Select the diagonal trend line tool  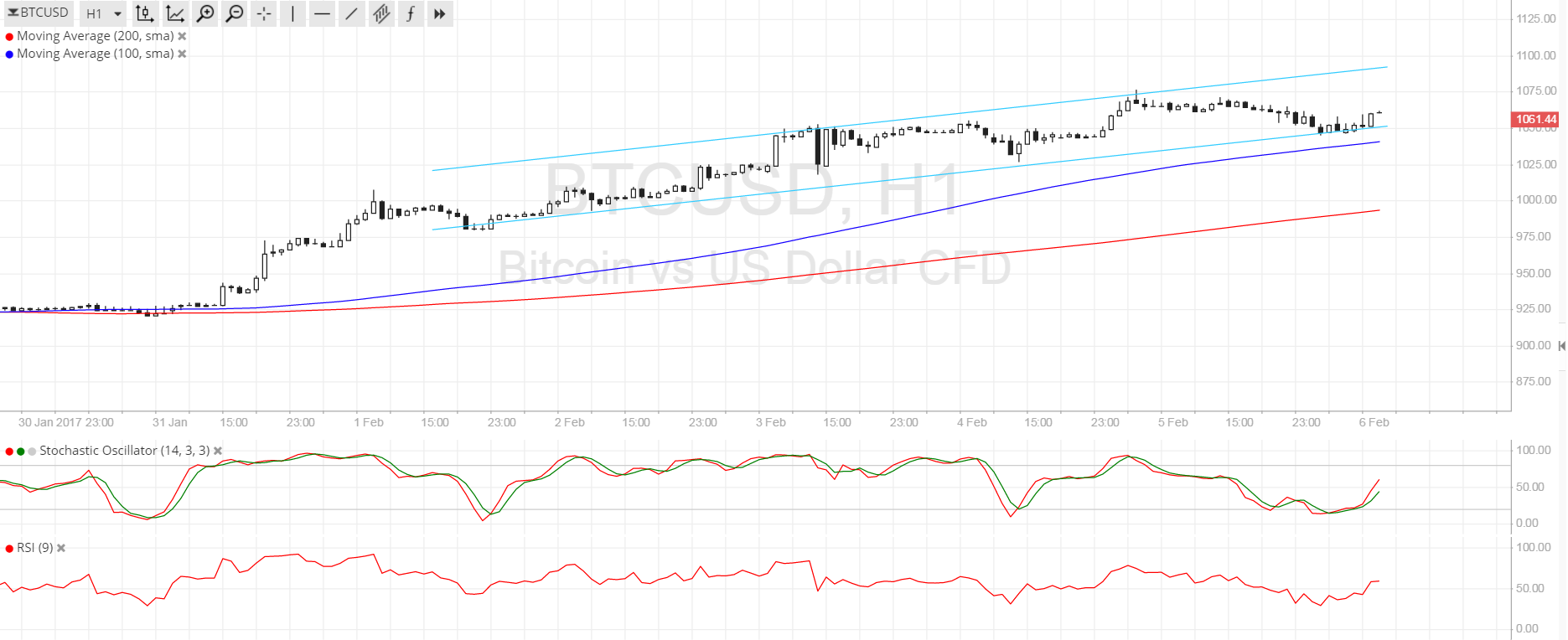(351, 13)
